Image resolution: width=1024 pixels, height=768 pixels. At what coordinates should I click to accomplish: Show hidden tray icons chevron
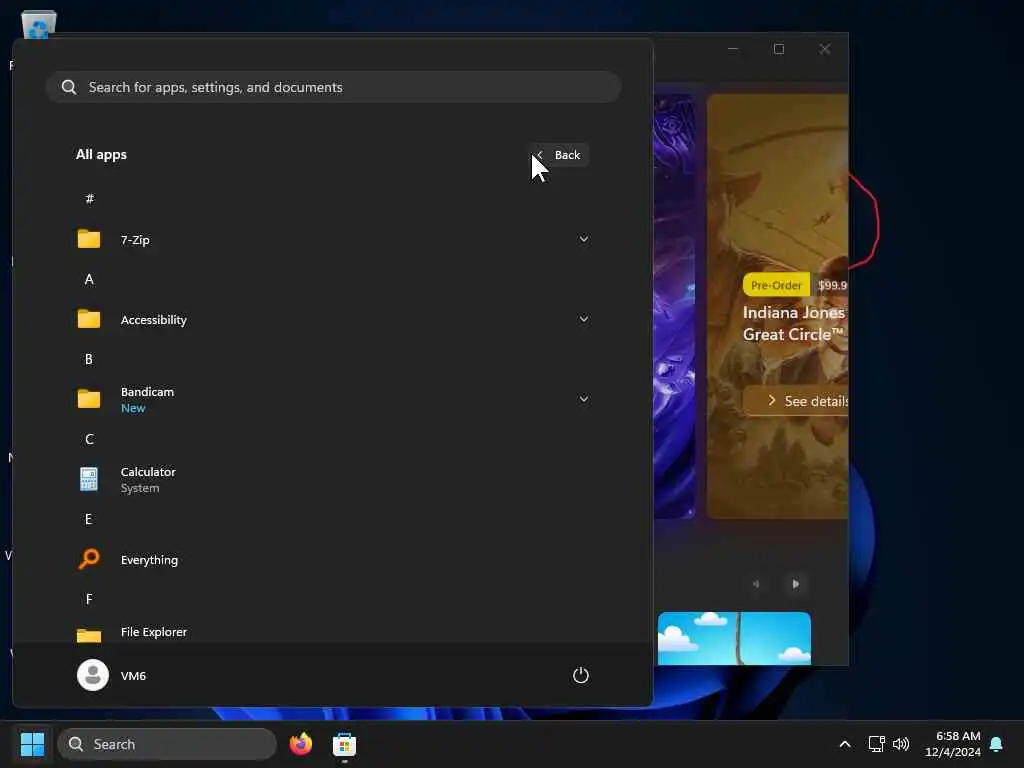click(844, 744)
